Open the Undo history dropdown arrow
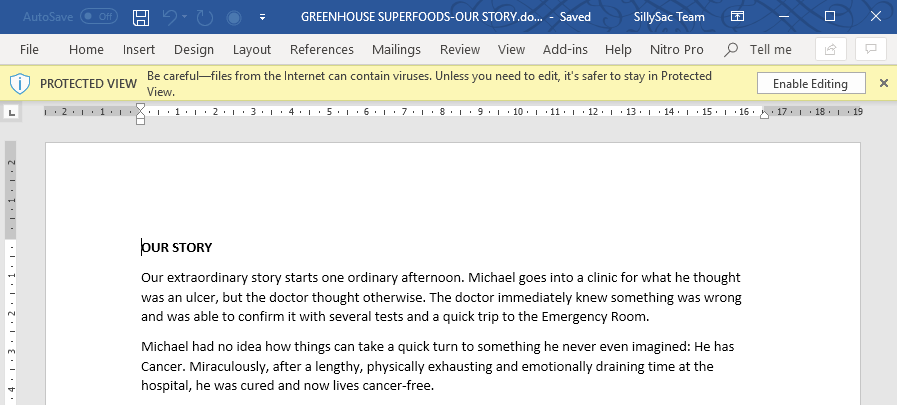 pos(185,17)
